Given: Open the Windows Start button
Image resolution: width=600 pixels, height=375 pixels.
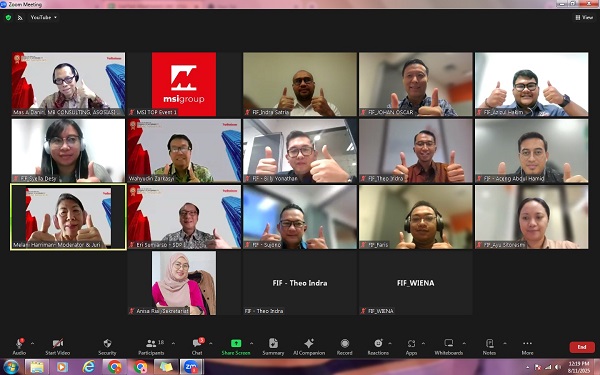Looking at the screenshot, I should (11, 367).
